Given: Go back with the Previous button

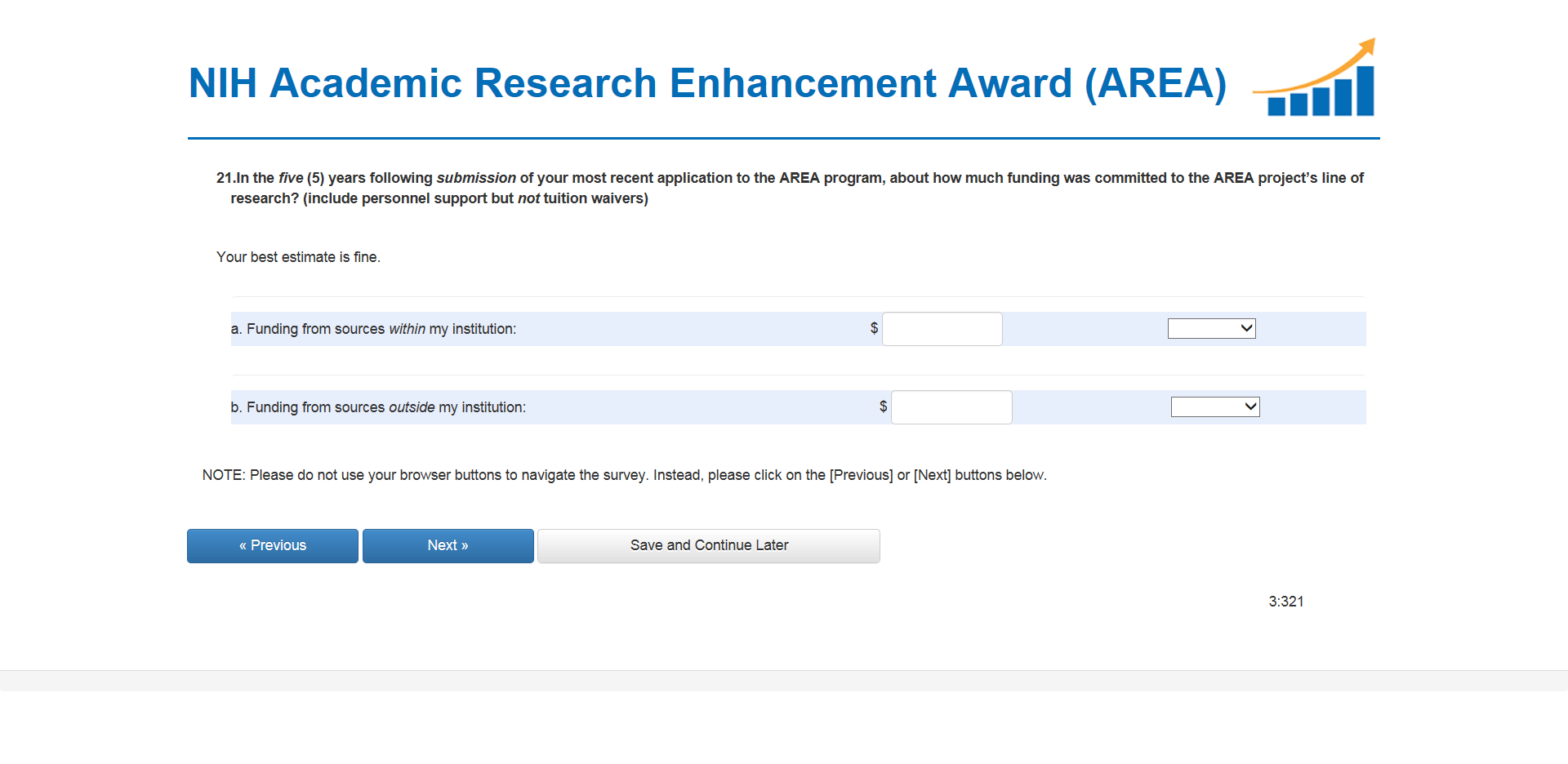Looking at the screenshot, I should pyautogui.click(x=273, y=546).
